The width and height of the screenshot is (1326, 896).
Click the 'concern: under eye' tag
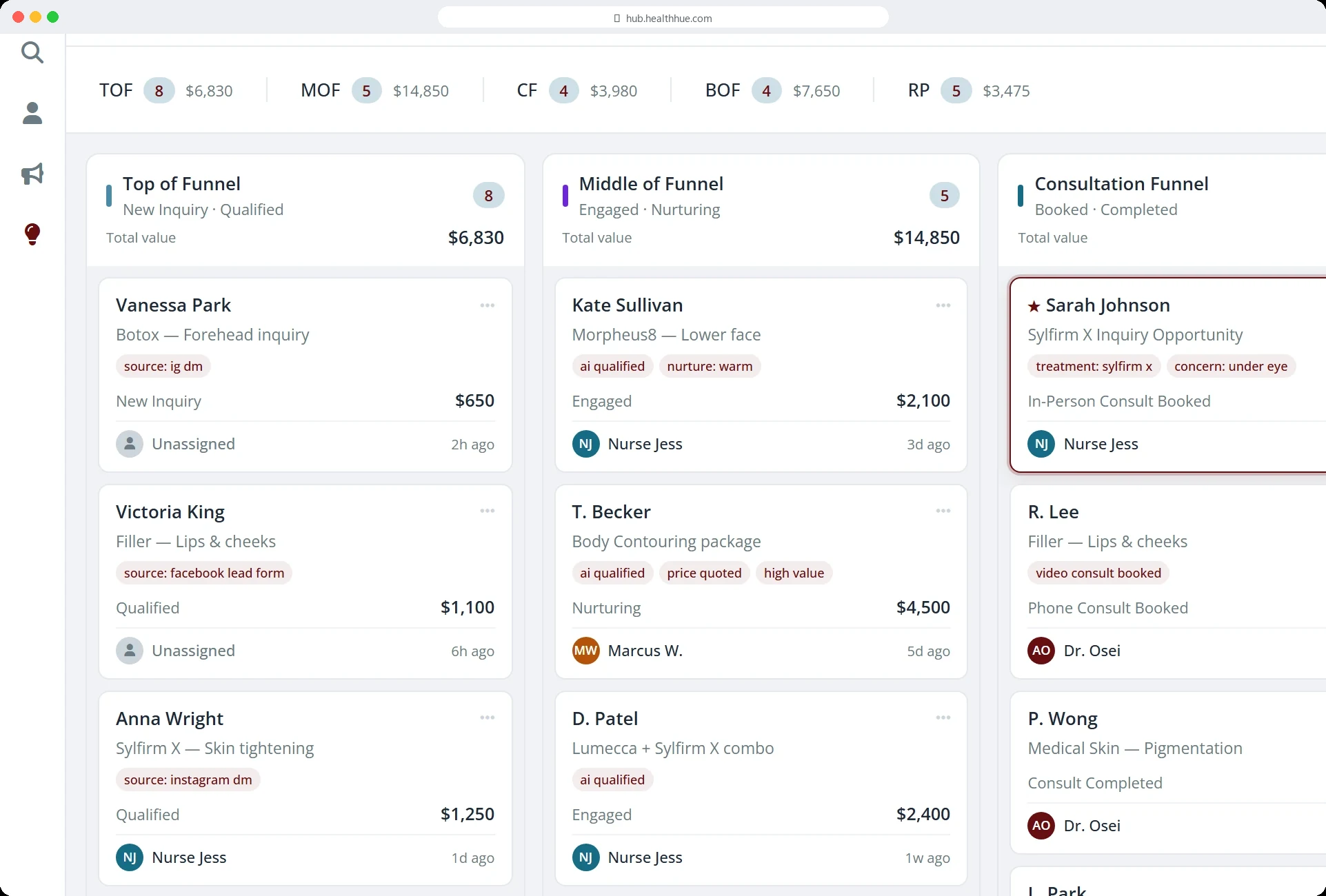1231,366
